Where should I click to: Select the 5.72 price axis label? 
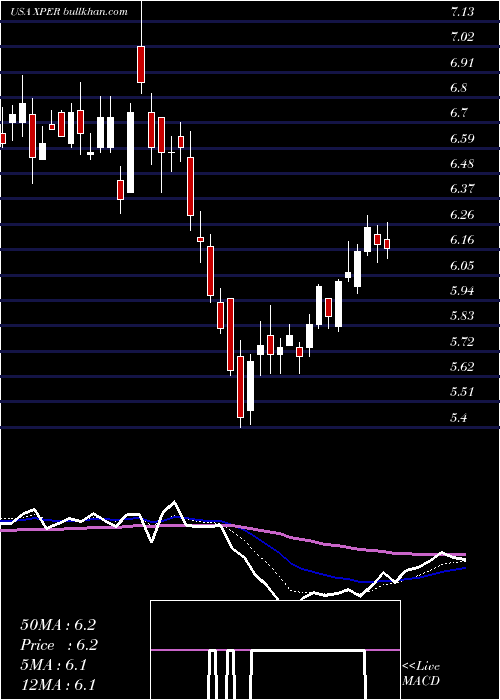click(x=462, y=342)
